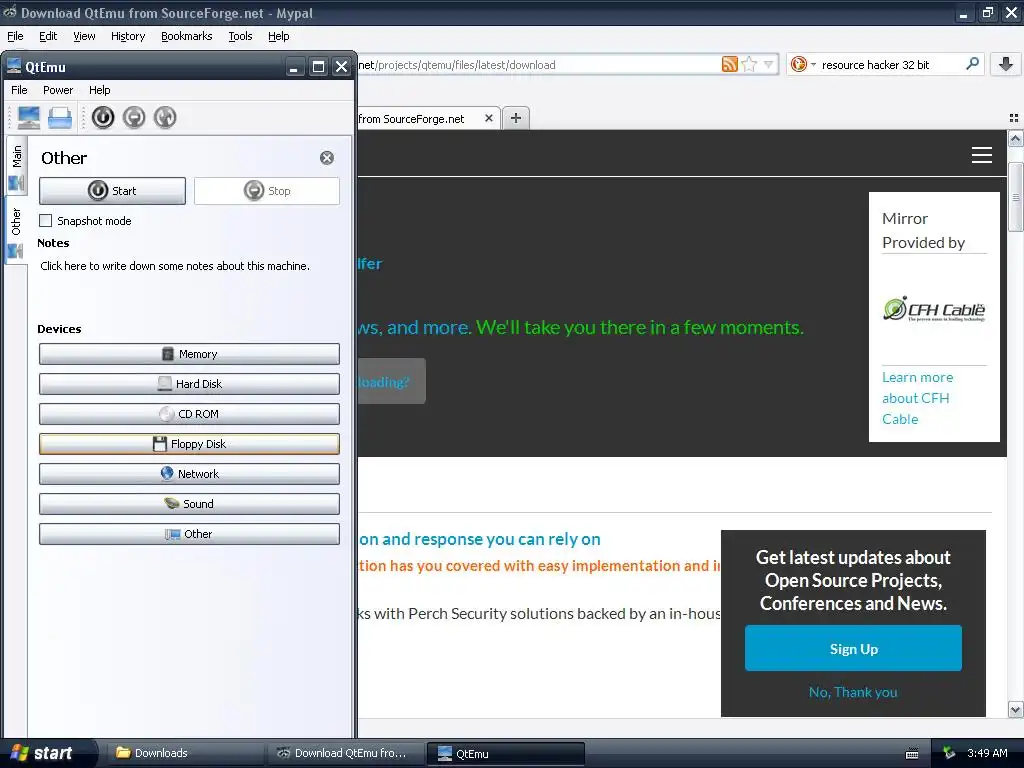The width and height of the screenshot is (1024, 768).
Task: Expand the Sound device settings
Action: pos(189,504)
